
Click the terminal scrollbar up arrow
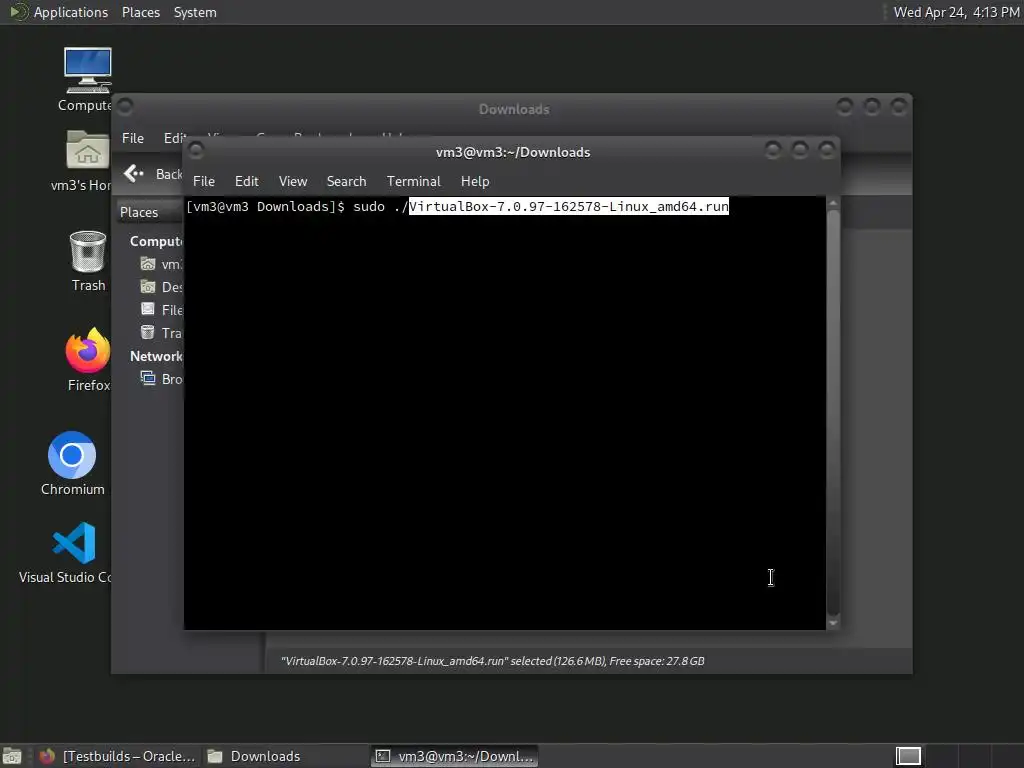[833, 203]
